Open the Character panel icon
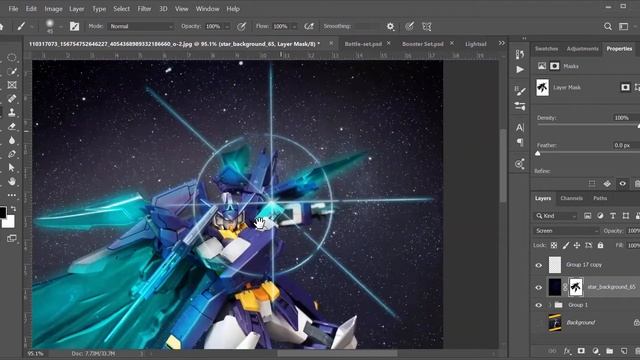Viewport: 640px width, 360px height. (520, 127)
